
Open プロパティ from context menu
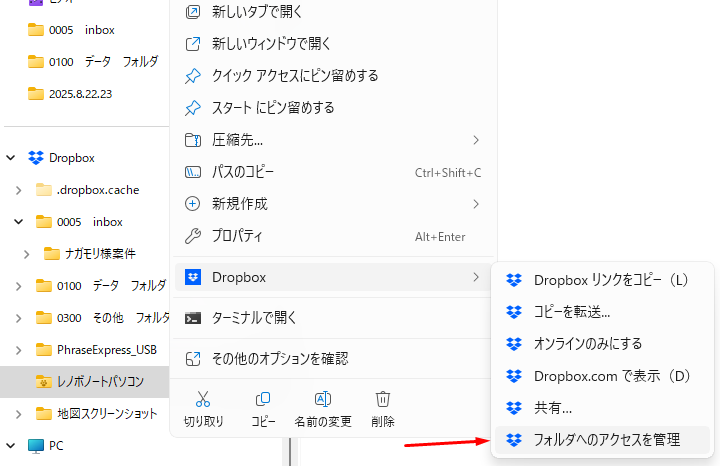pyautogui.click(x=237, y=236)
